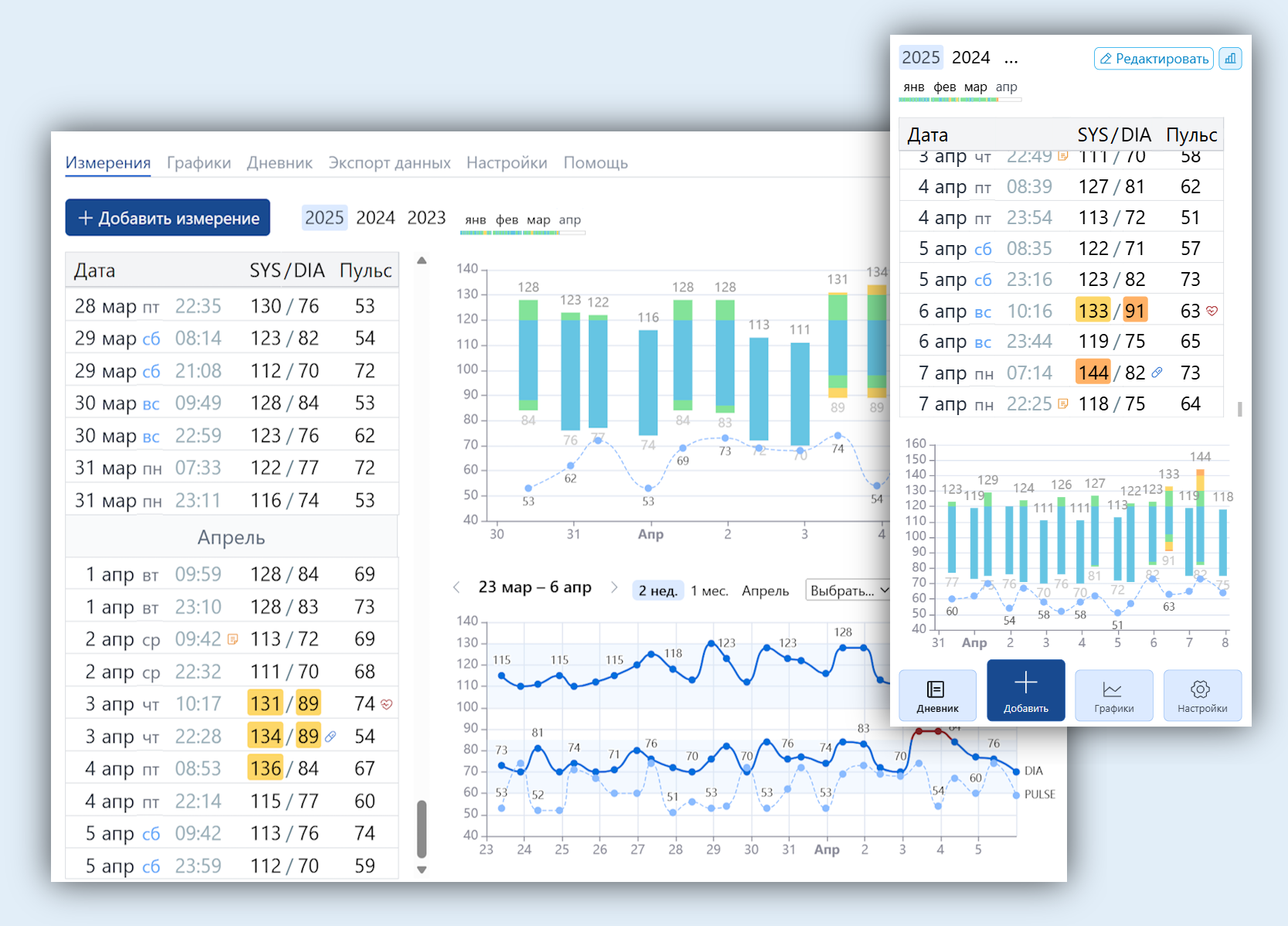Click the chart icon beside Редактировать
1288x926 pixels.
click(x=1229, y=59)
